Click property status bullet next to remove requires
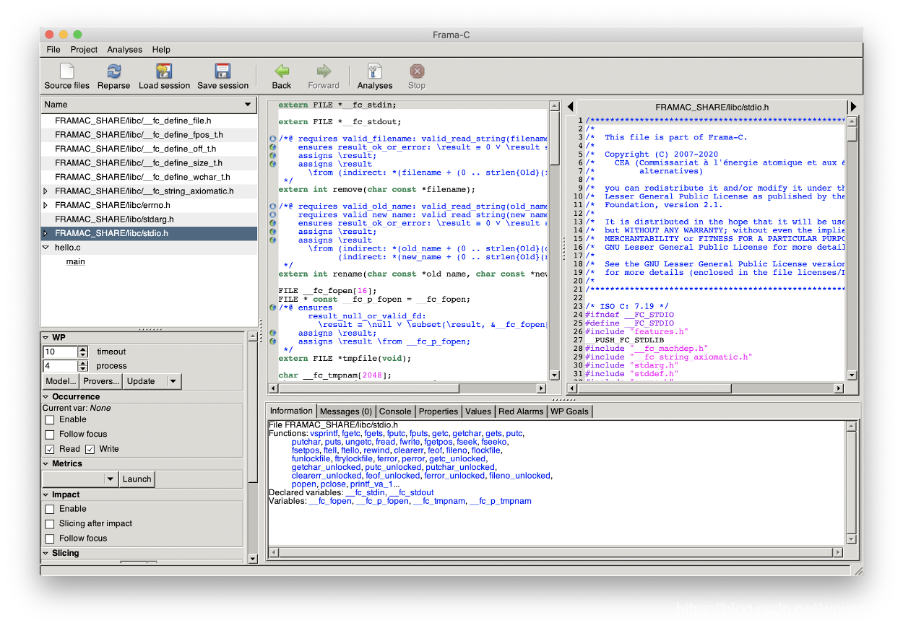Viewport: 904px width, 628px height. click(272, 139)
